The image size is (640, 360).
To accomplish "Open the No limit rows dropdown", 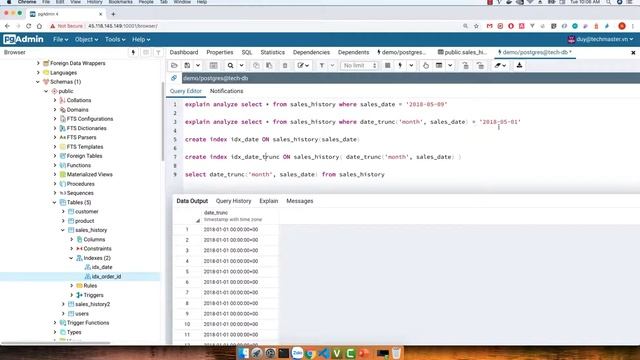I will point(359,65).
